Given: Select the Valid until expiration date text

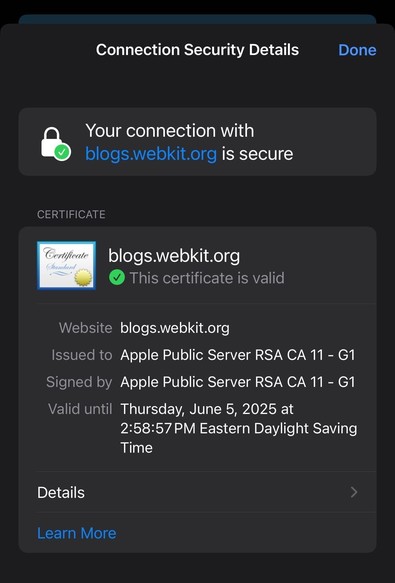Looking at the screenshot, I should (238, 428).
